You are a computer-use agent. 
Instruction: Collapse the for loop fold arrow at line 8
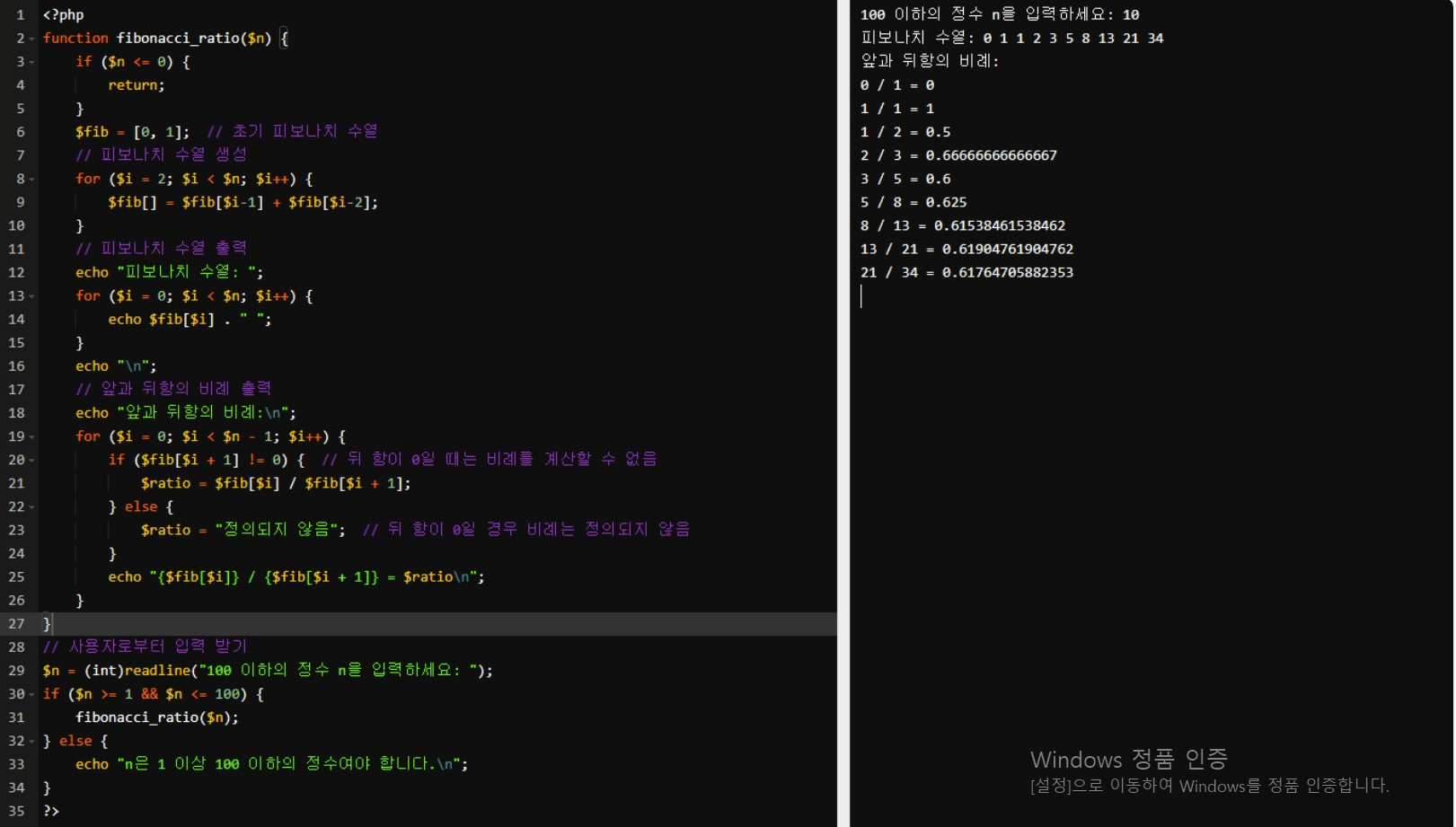(32, 179)
